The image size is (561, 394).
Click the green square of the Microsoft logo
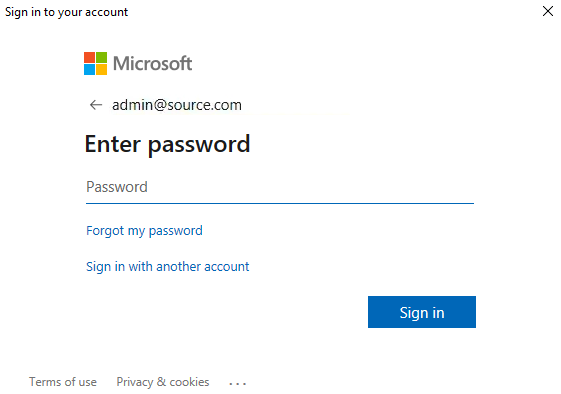pos(101,57)
